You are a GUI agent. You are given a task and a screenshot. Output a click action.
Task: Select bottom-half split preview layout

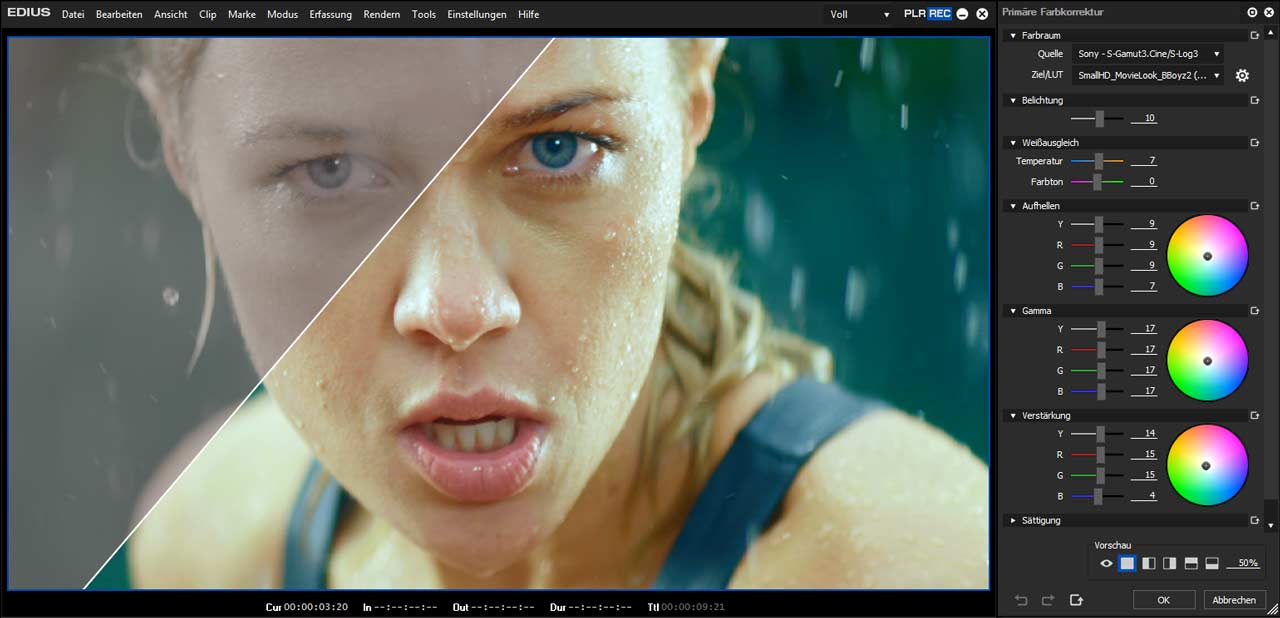tap(1212, 564)
